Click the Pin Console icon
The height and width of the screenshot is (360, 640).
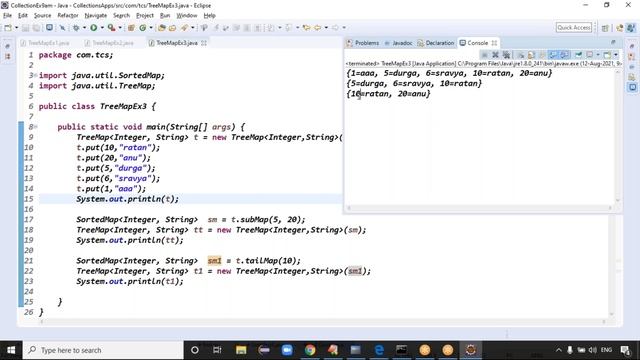click(578, 55)
